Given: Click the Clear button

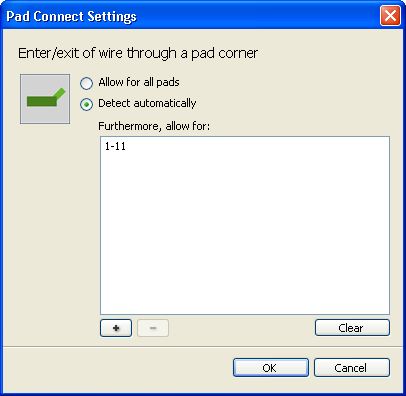Looking at the screenshot, I should (352, 328).
